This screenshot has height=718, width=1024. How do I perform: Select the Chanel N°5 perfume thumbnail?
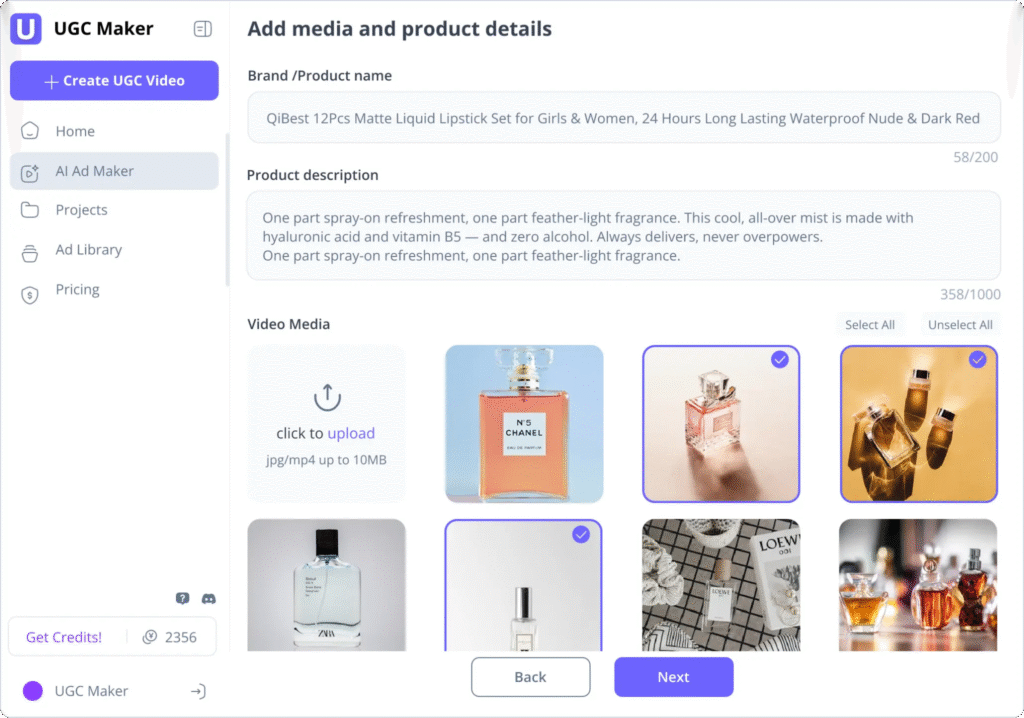(x=524, y=424)
